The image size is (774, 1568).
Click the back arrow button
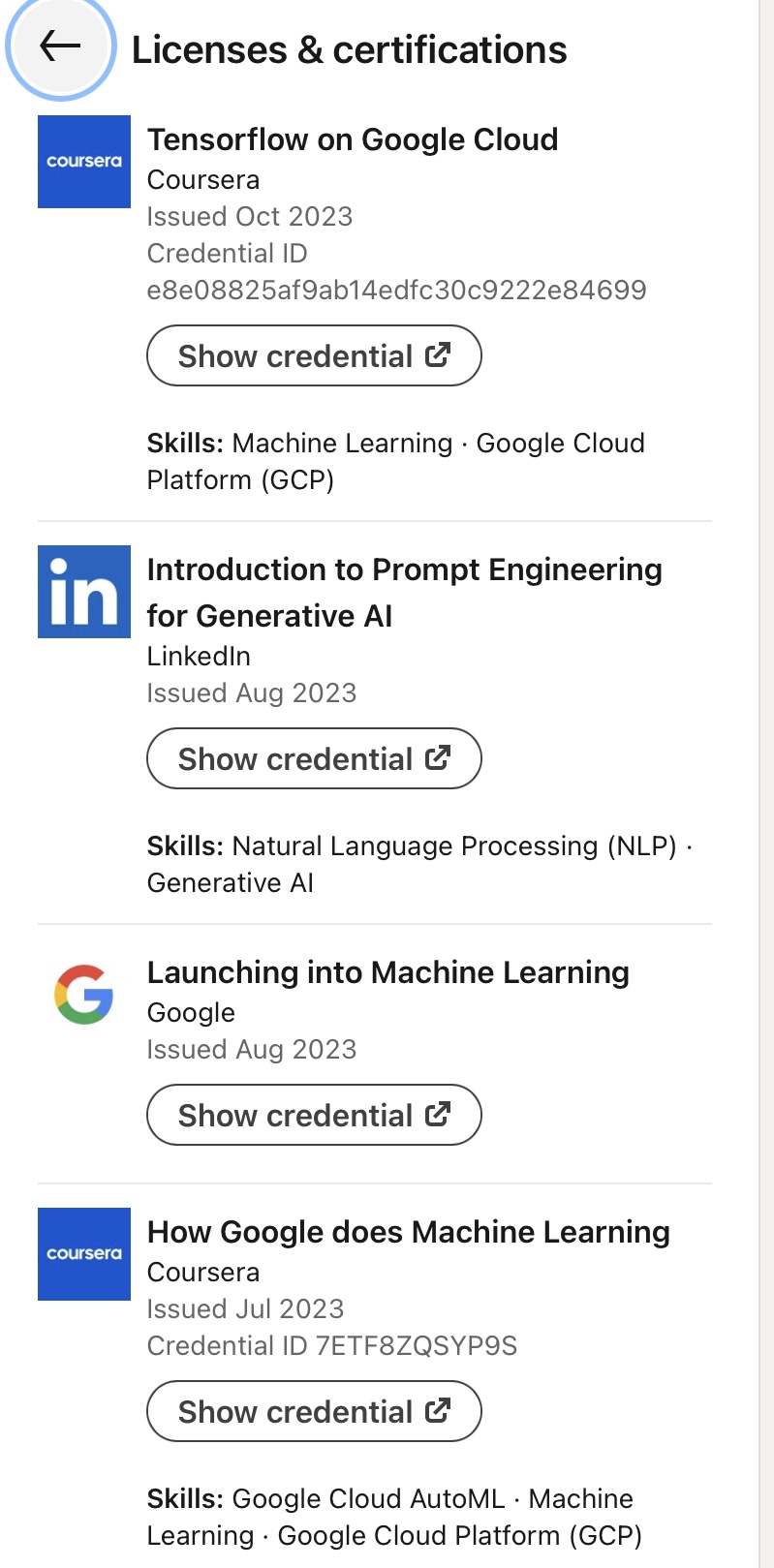click(60, 46)
